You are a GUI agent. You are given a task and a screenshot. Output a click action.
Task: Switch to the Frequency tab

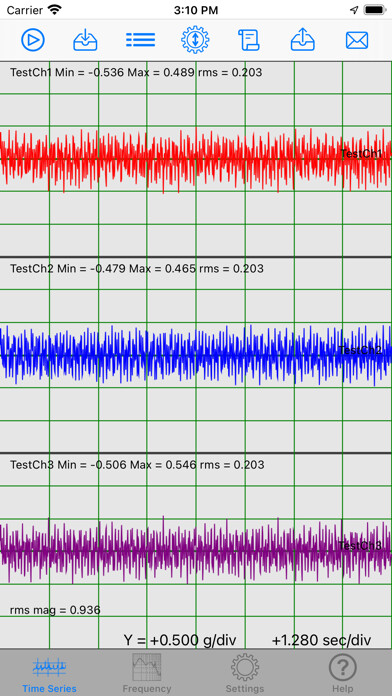click(147, 673)
